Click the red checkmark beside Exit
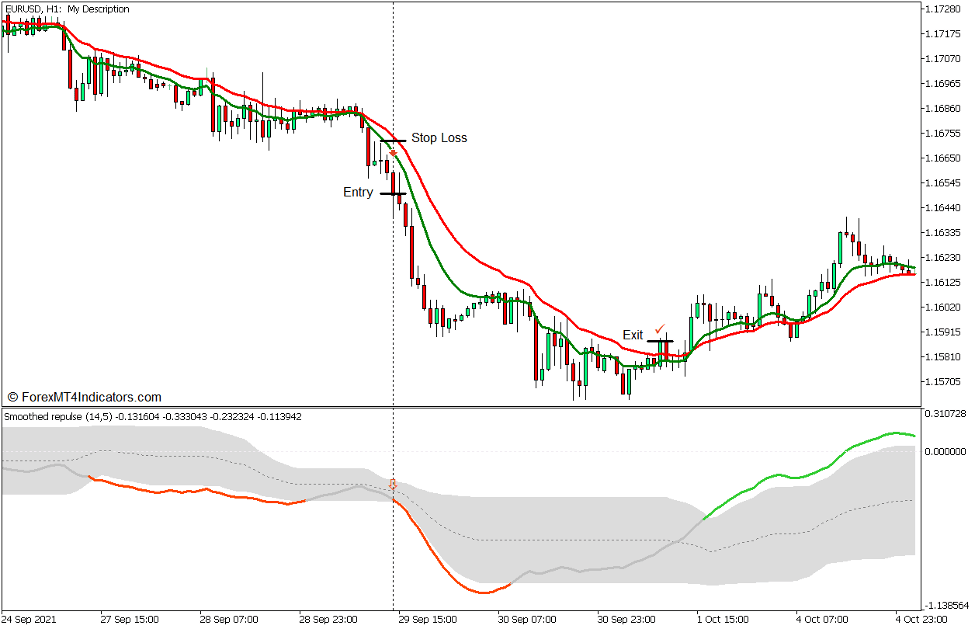This screenshot has height=629, width=977. 659,328
